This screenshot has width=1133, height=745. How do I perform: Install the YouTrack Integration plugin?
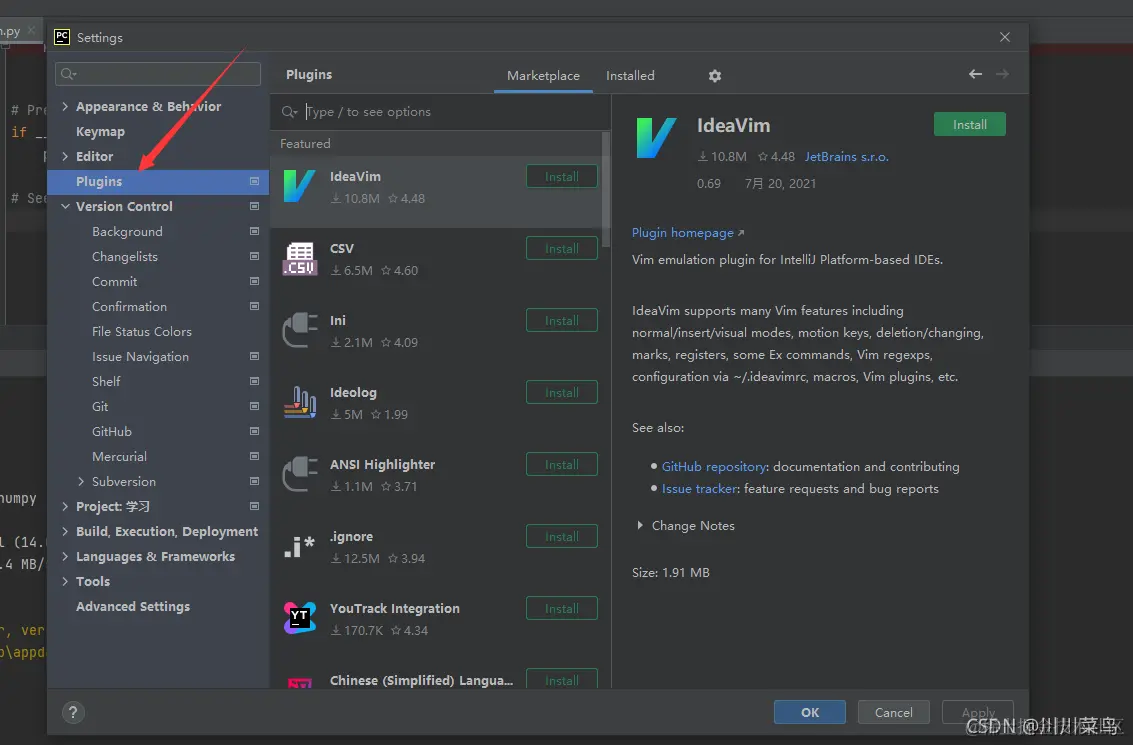[x=561, y=608]
